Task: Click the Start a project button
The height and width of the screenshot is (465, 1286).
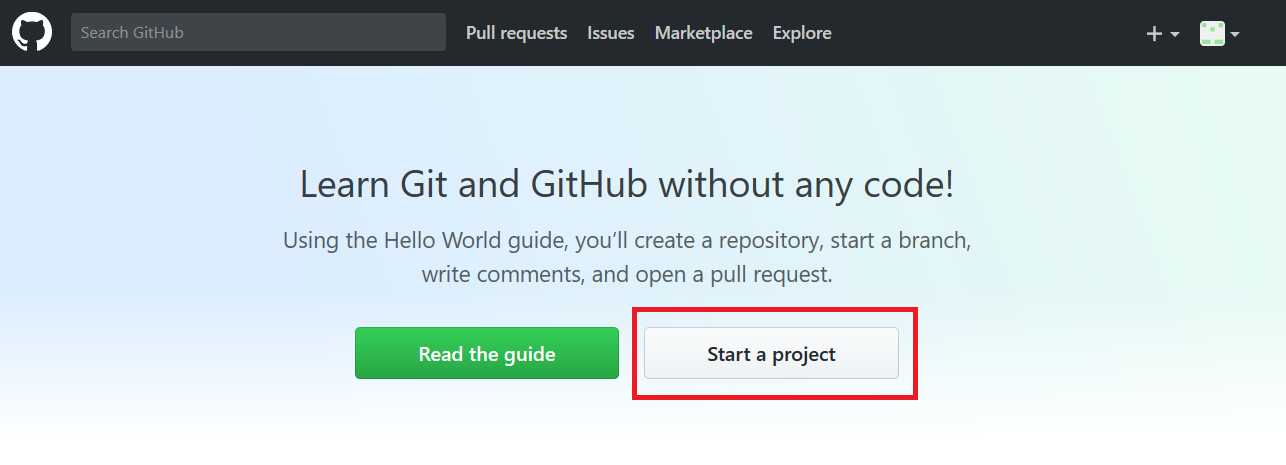Action: 771,353
